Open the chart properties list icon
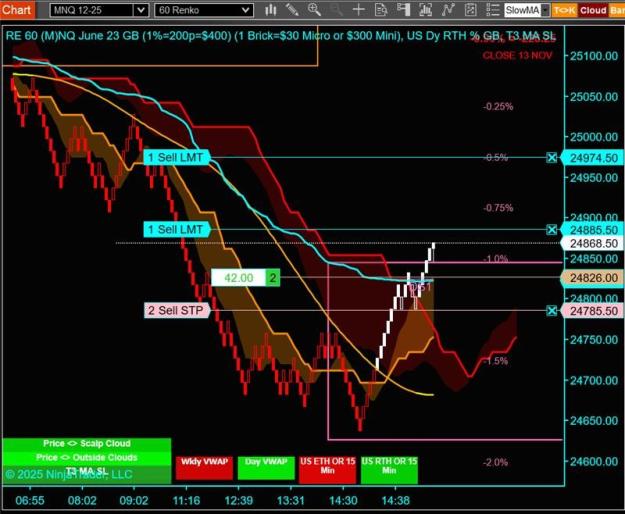The width and height of the screenshot is (625, 514). (493, 10)
